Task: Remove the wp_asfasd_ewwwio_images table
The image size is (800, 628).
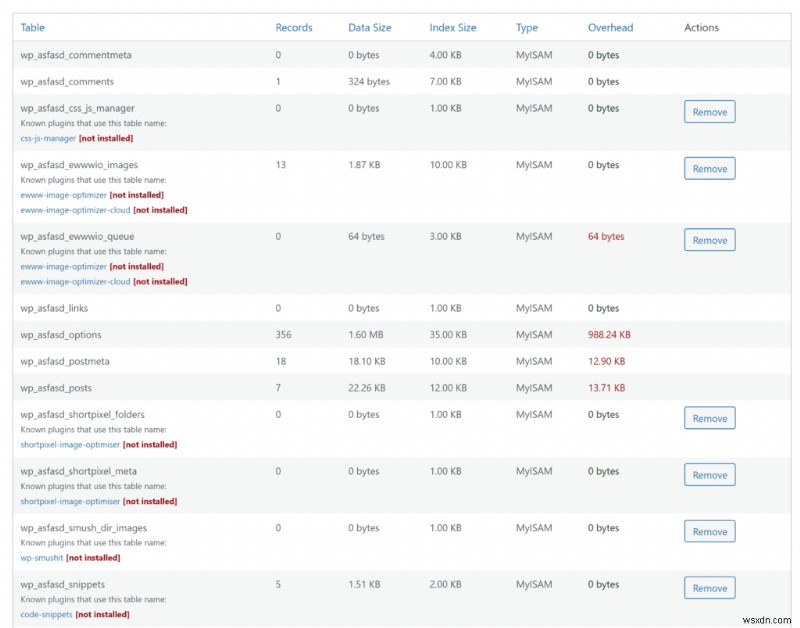Action: [x=709, y=168]
